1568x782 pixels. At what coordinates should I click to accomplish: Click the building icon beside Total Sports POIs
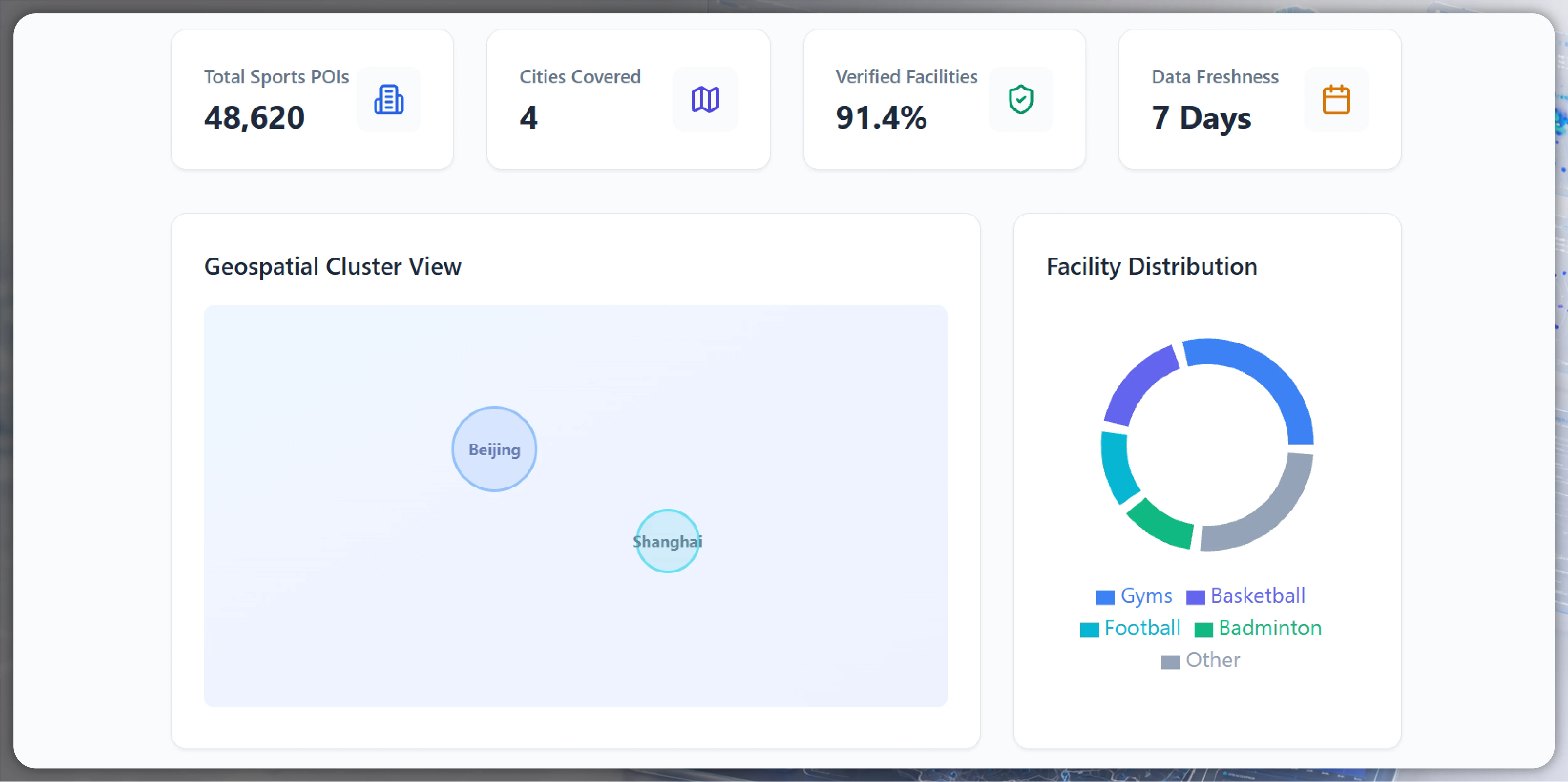pos(388,99)
